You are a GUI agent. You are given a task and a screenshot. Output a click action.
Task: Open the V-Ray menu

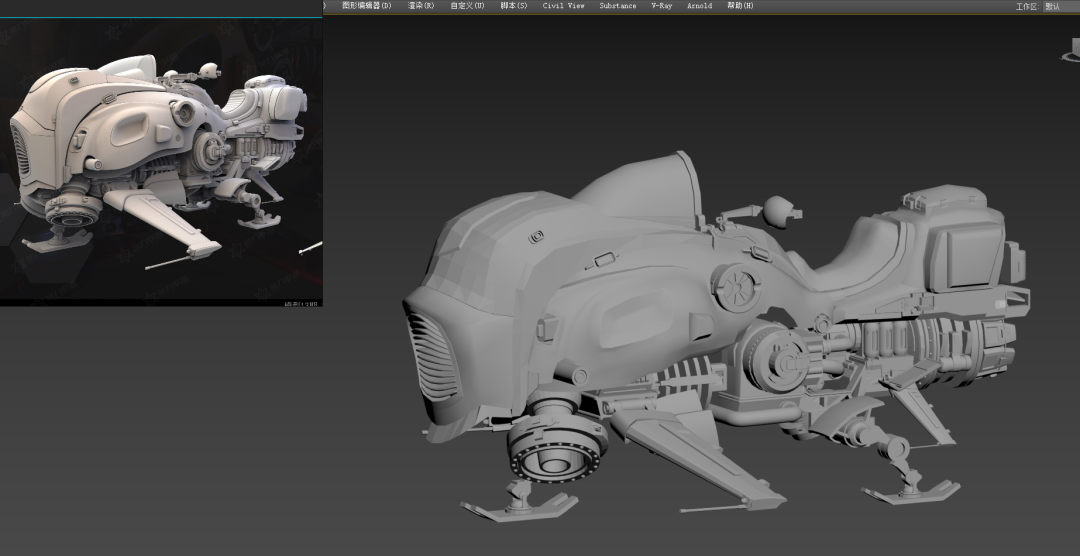(x=662, y=6)
